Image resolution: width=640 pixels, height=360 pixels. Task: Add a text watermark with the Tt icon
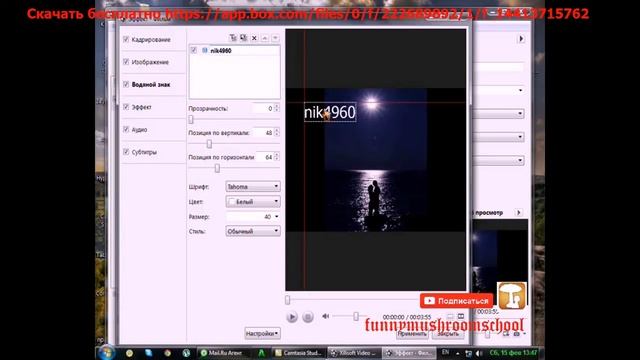point(233,38)
